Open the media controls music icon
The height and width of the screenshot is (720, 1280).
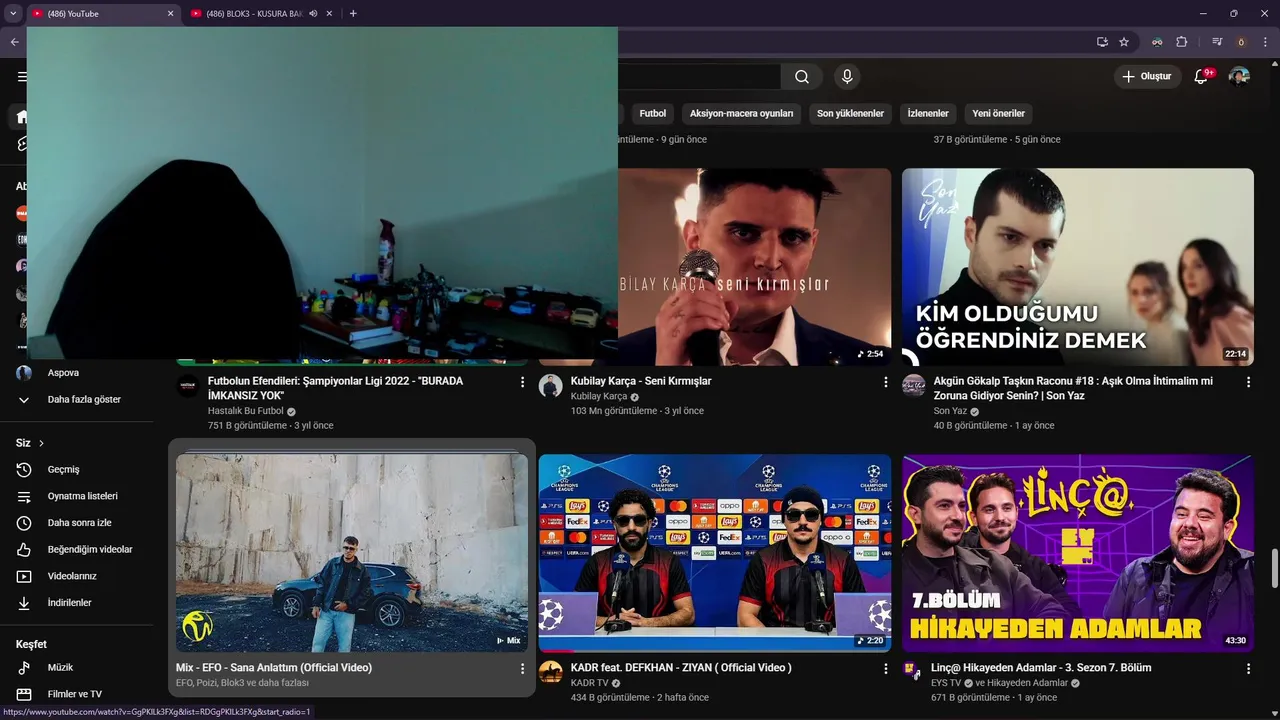[x=1217, y=42]
